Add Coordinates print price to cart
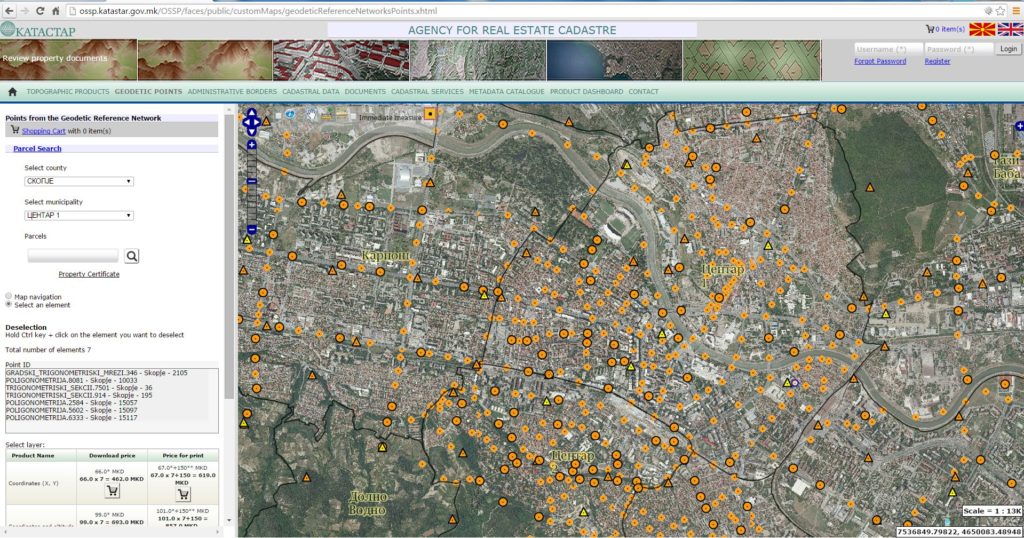This screenshot has width=1024, height=538. tap(183, 493)
